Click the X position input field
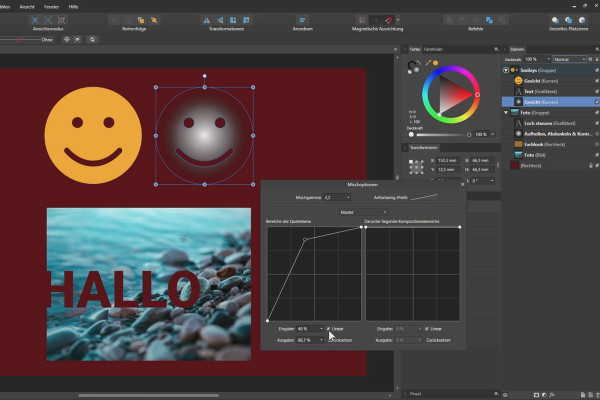The width and height of the screenshot is (600, 400). coord(447,160)
